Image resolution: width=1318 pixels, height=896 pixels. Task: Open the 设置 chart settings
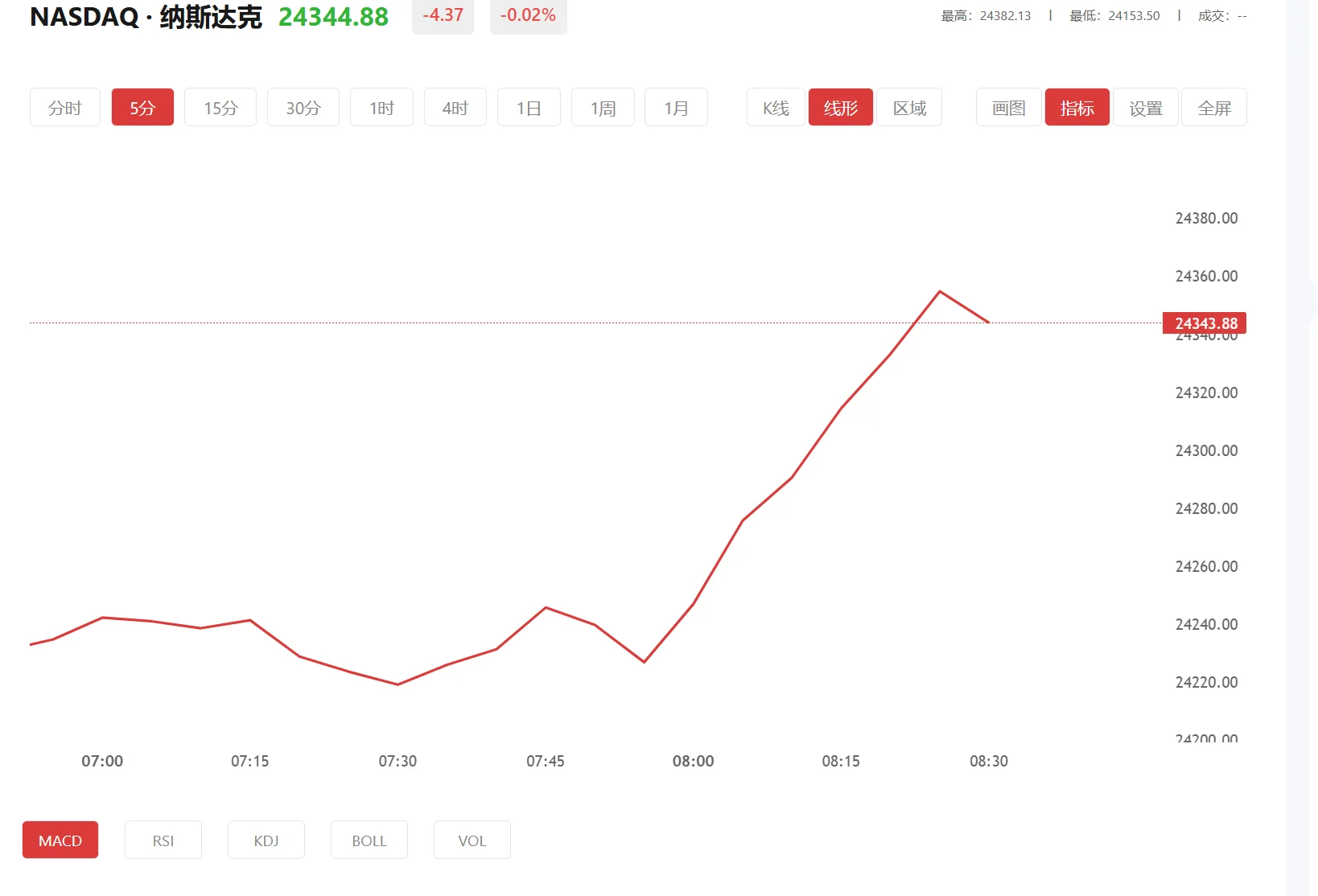(1145, 107)
